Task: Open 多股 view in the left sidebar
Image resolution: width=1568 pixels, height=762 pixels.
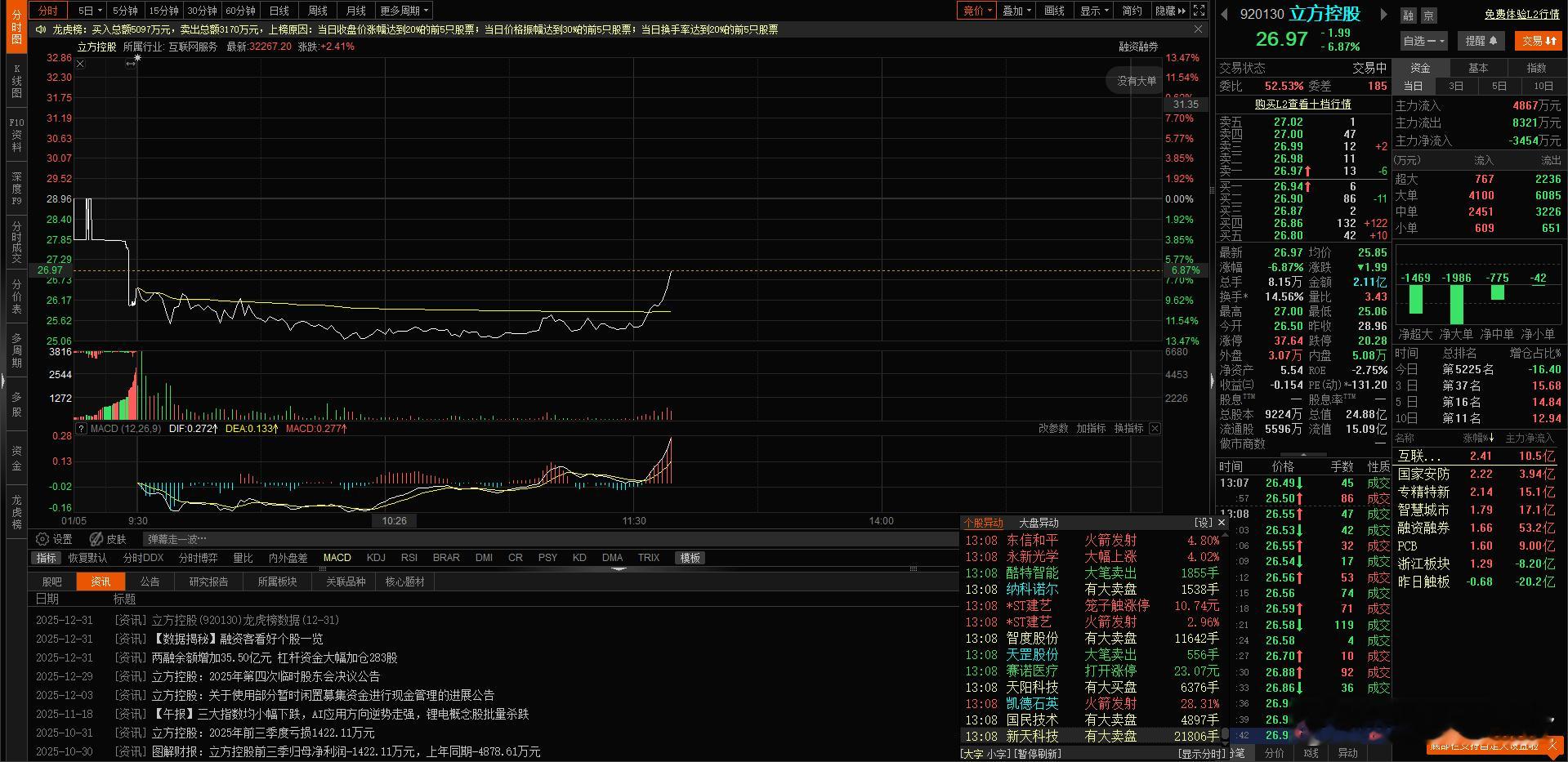Action: coord(16,404)
